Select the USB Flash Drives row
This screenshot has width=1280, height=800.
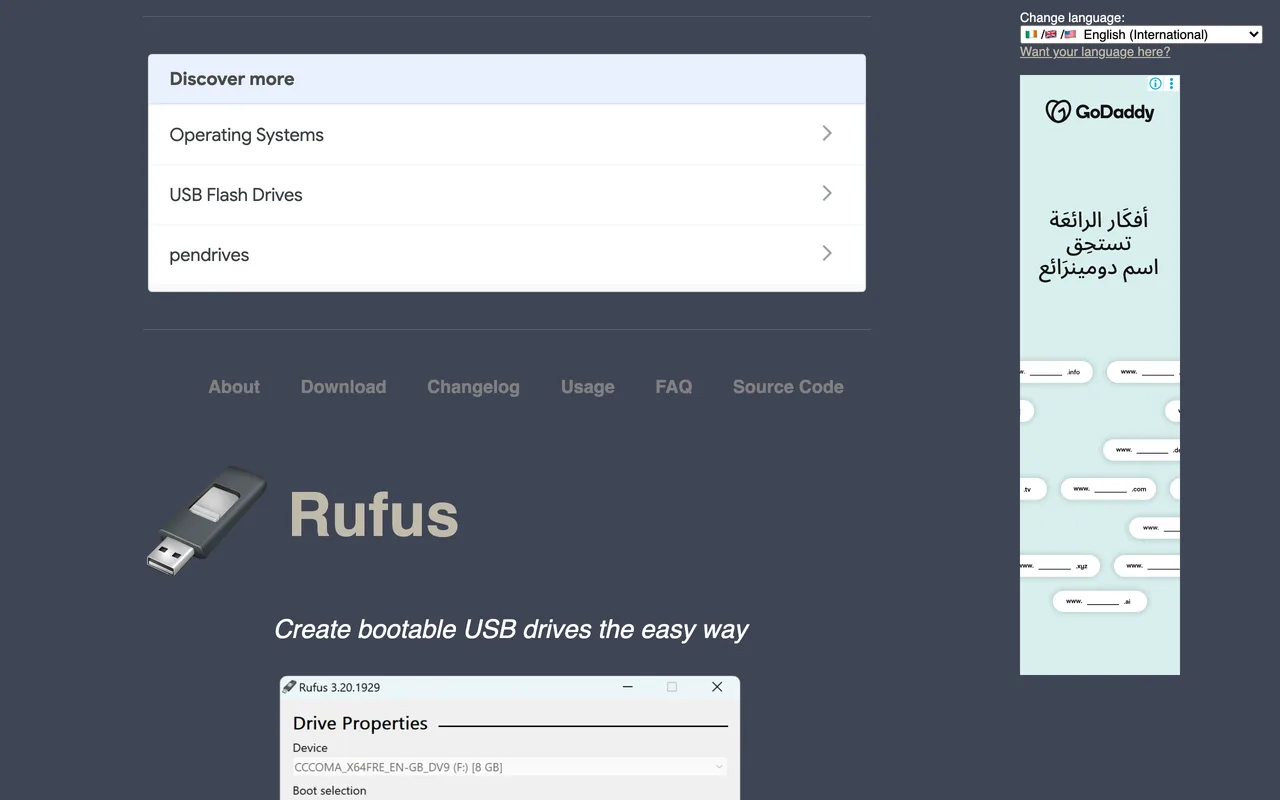pos(507,195)
